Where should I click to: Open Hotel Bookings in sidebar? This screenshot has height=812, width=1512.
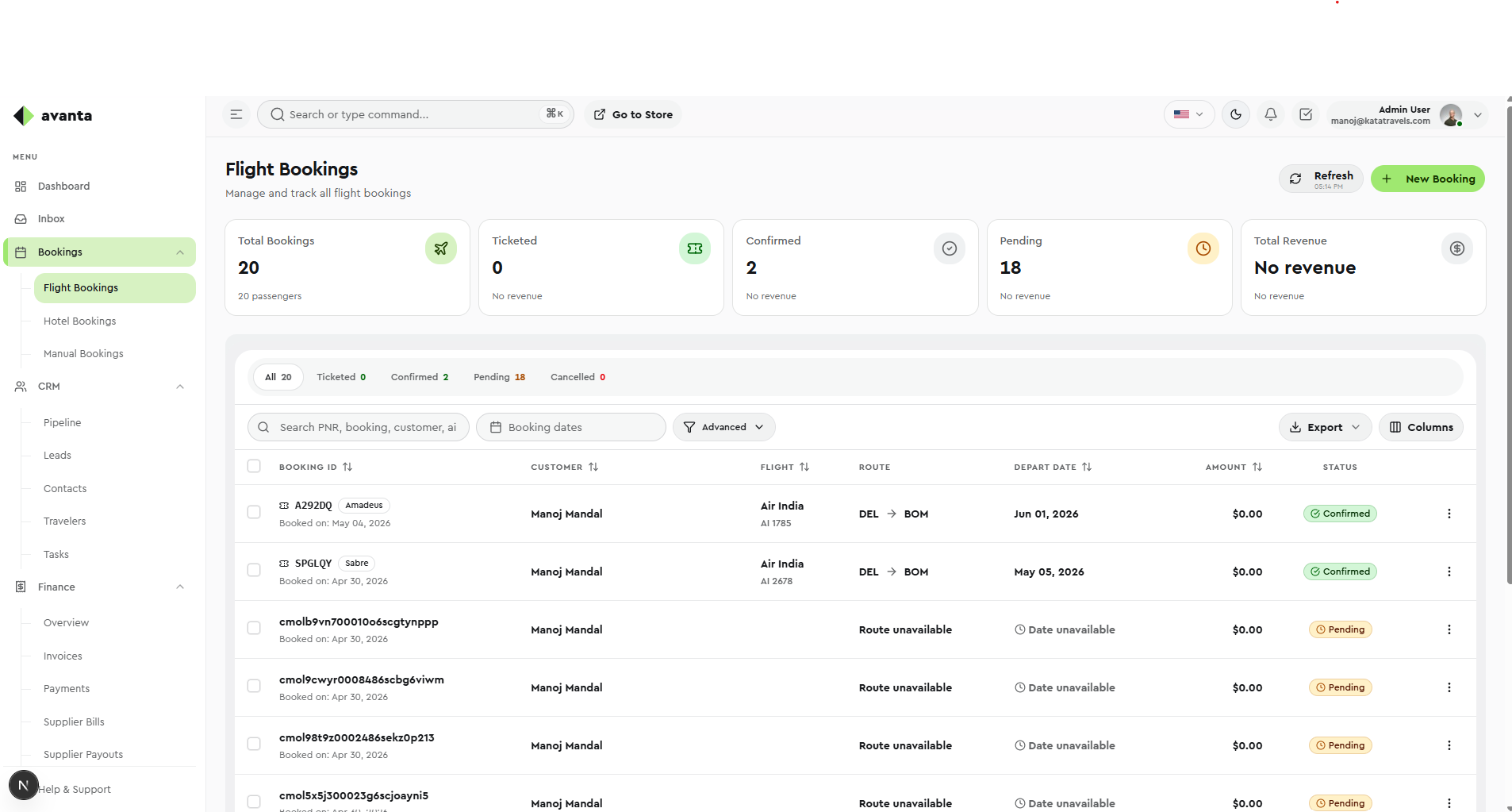[79, 321]
